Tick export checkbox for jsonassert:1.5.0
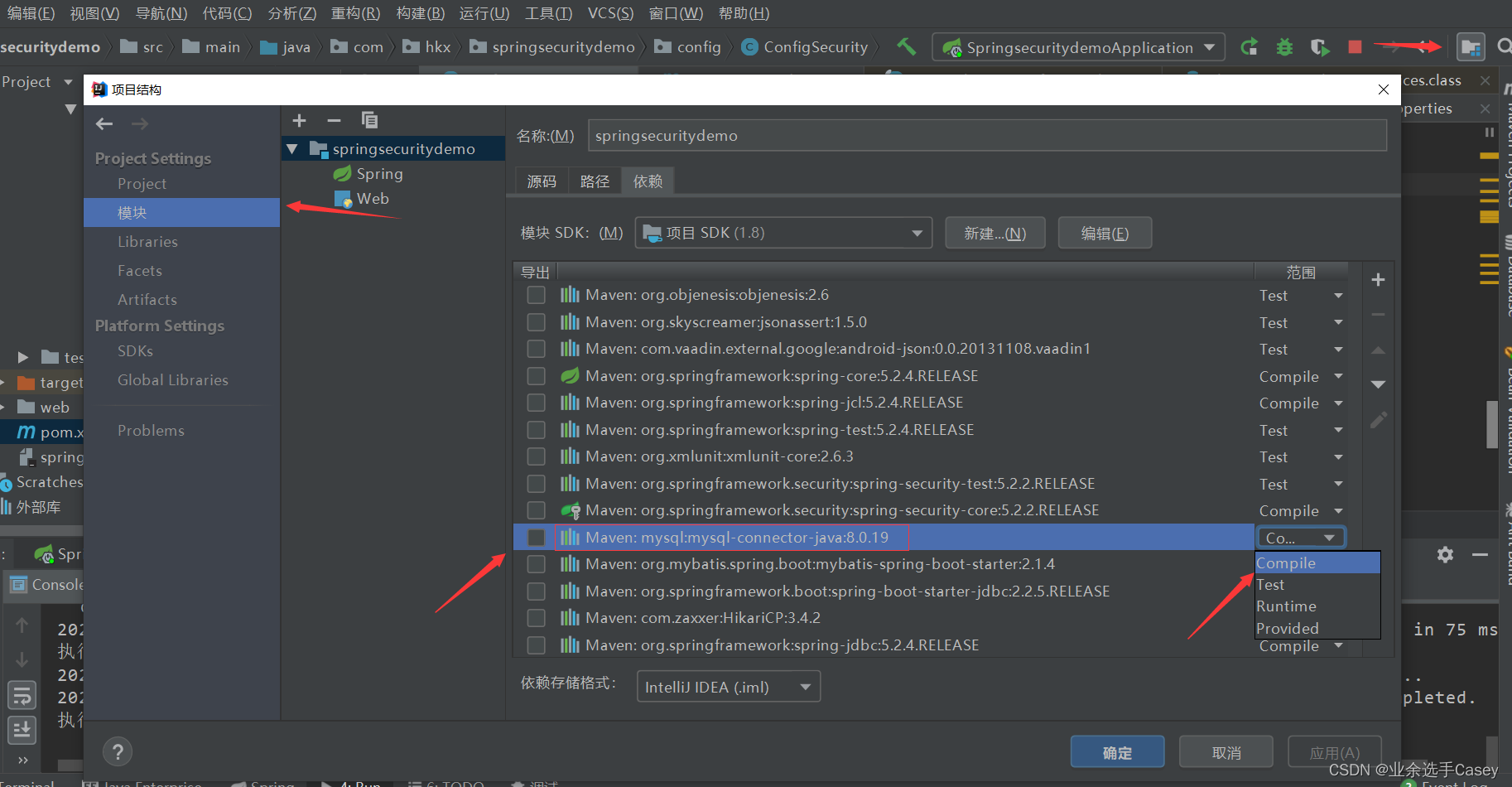1512x787 pixels. (x=537, y=322)
